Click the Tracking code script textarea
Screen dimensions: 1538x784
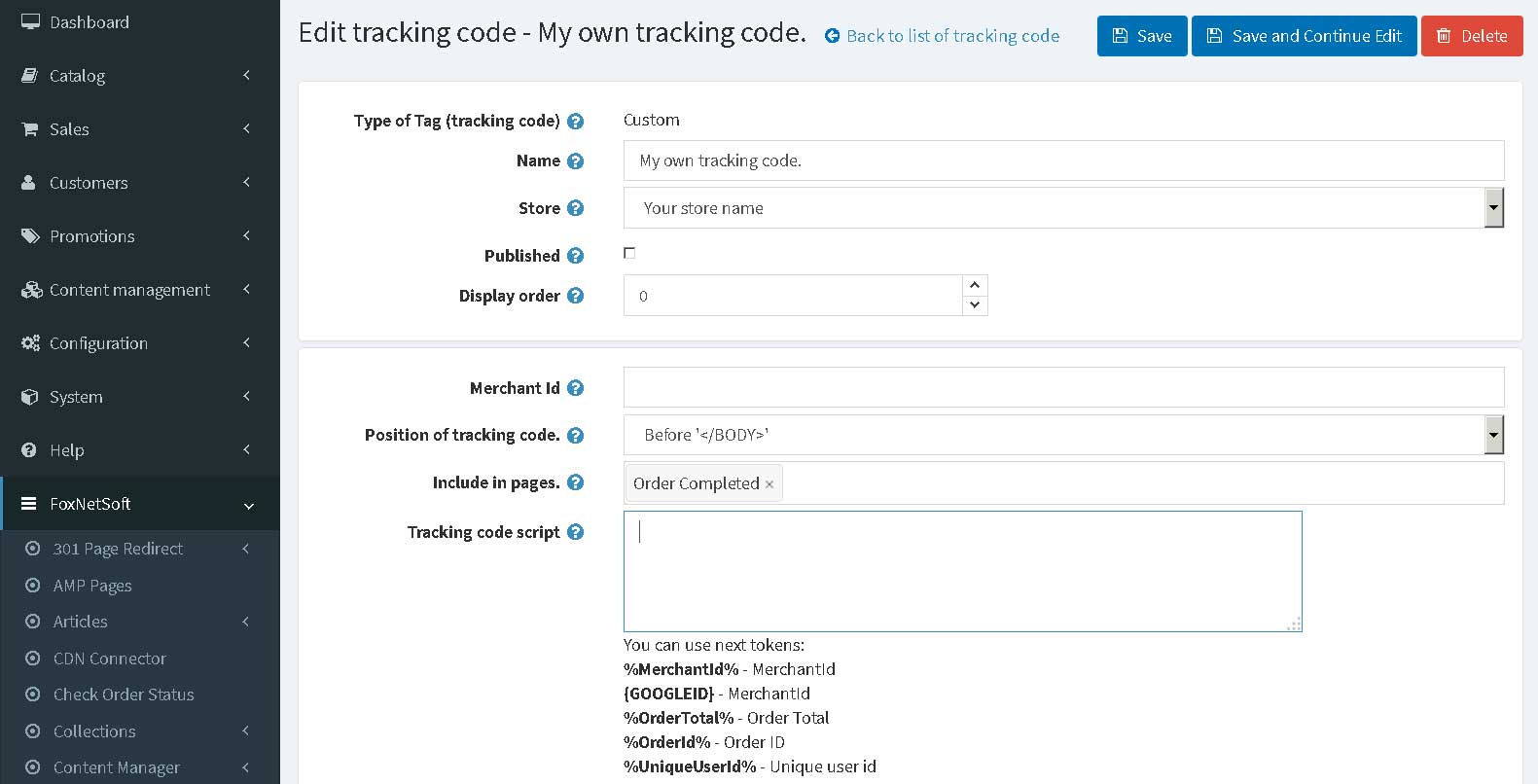click(x=962, y=571)
